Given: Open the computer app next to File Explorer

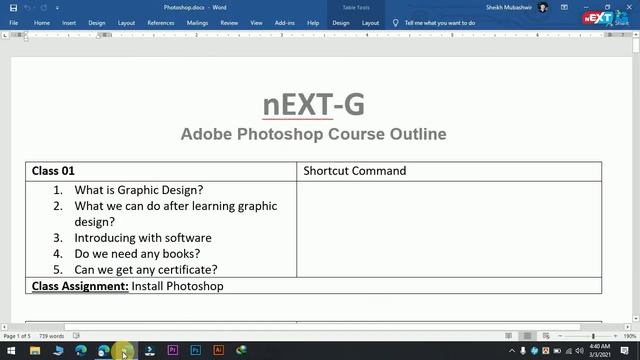Looking at the screenshot, I should [x=58, y=351].
